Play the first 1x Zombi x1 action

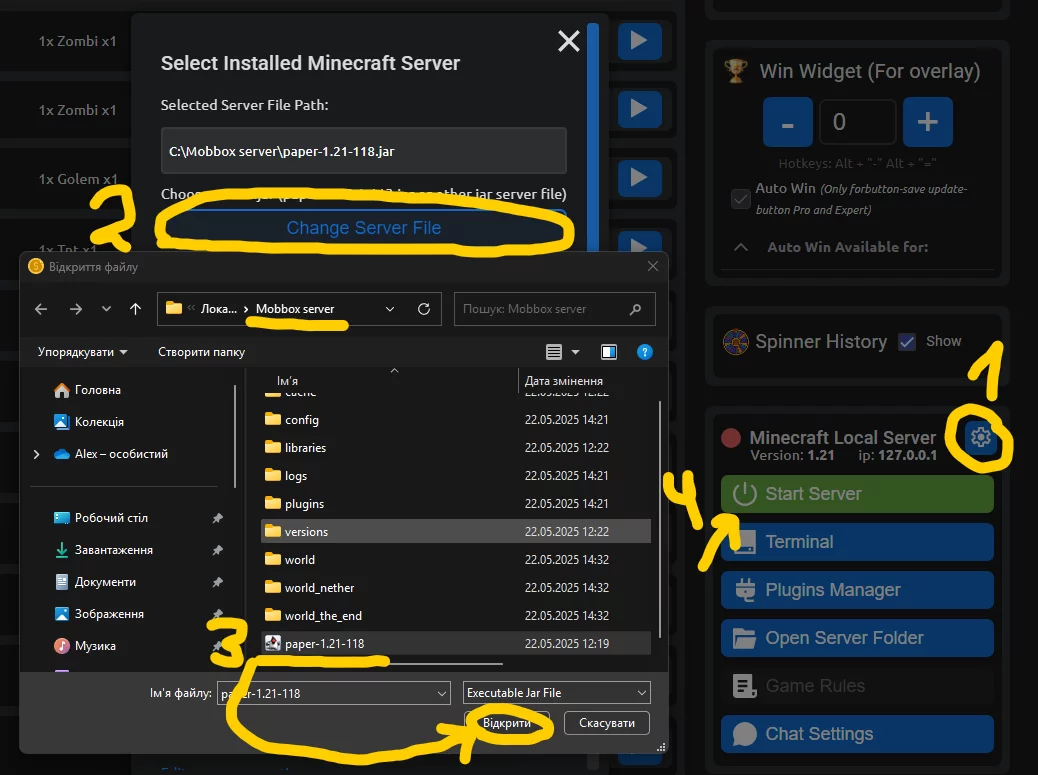[x=639, y=41]
